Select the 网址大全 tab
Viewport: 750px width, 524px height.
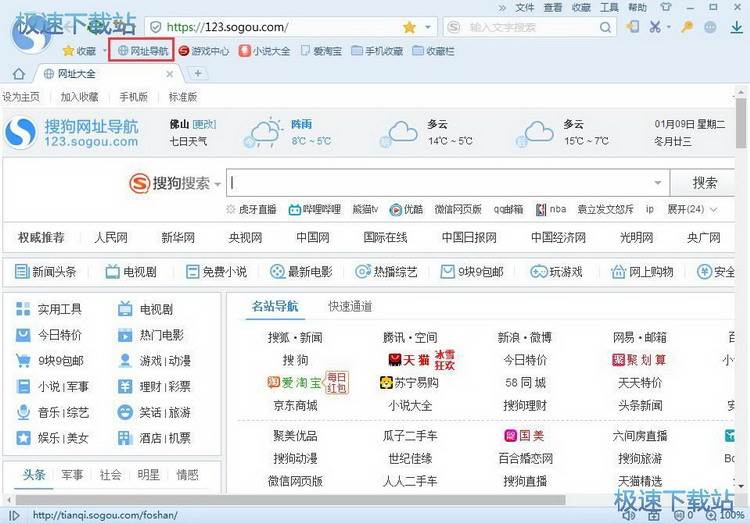tap(108, 74)
